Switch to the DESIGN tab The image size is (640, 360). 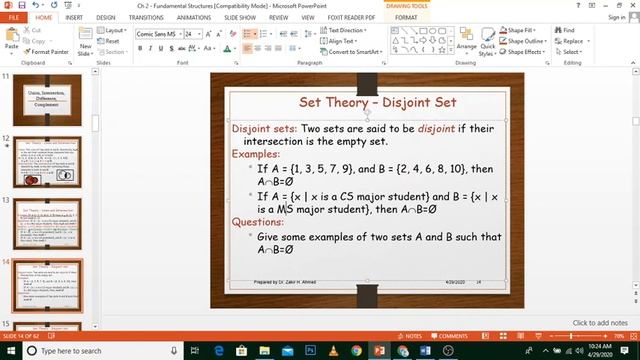(106, 18)
